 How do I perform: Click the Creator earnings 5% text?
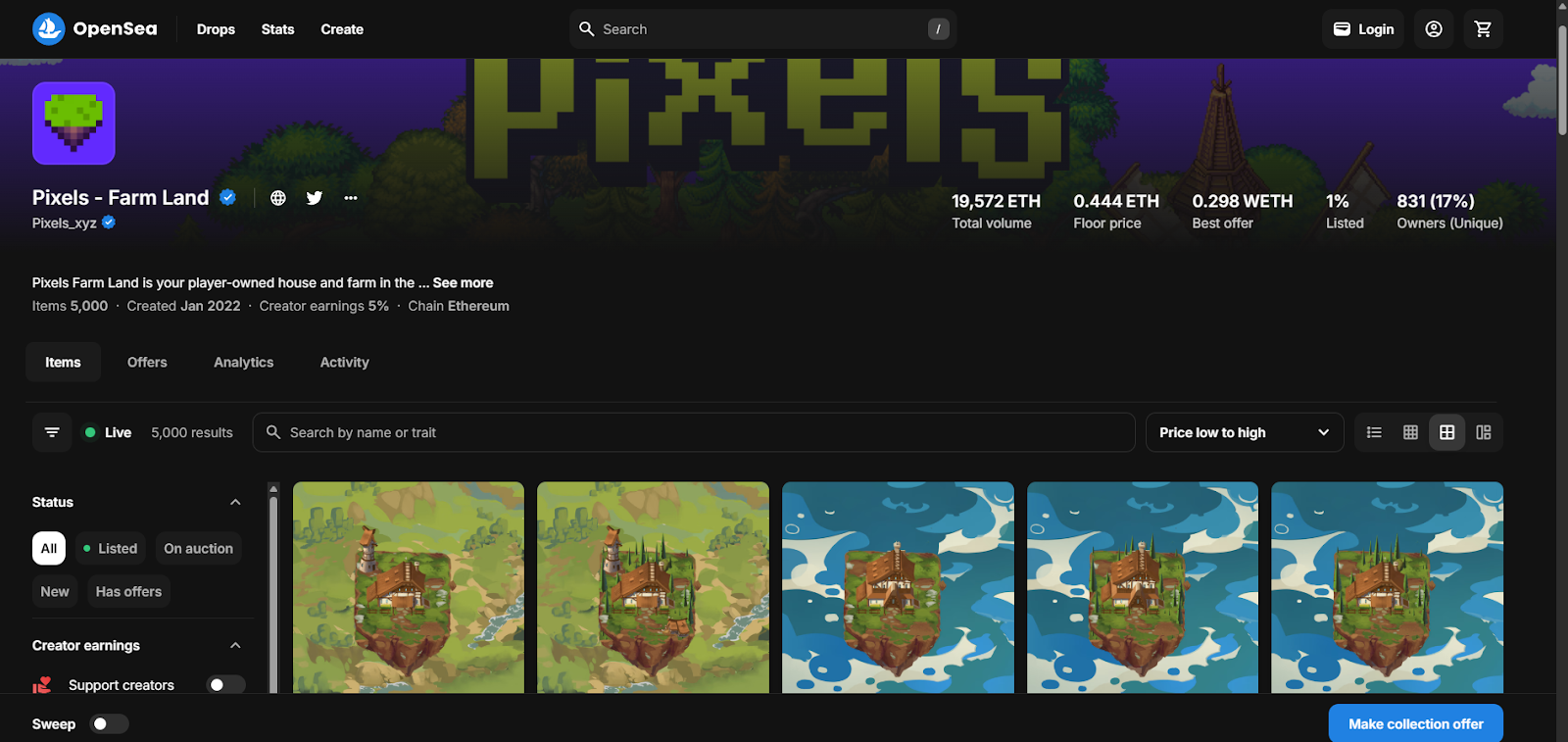click(x=324, y=306)
